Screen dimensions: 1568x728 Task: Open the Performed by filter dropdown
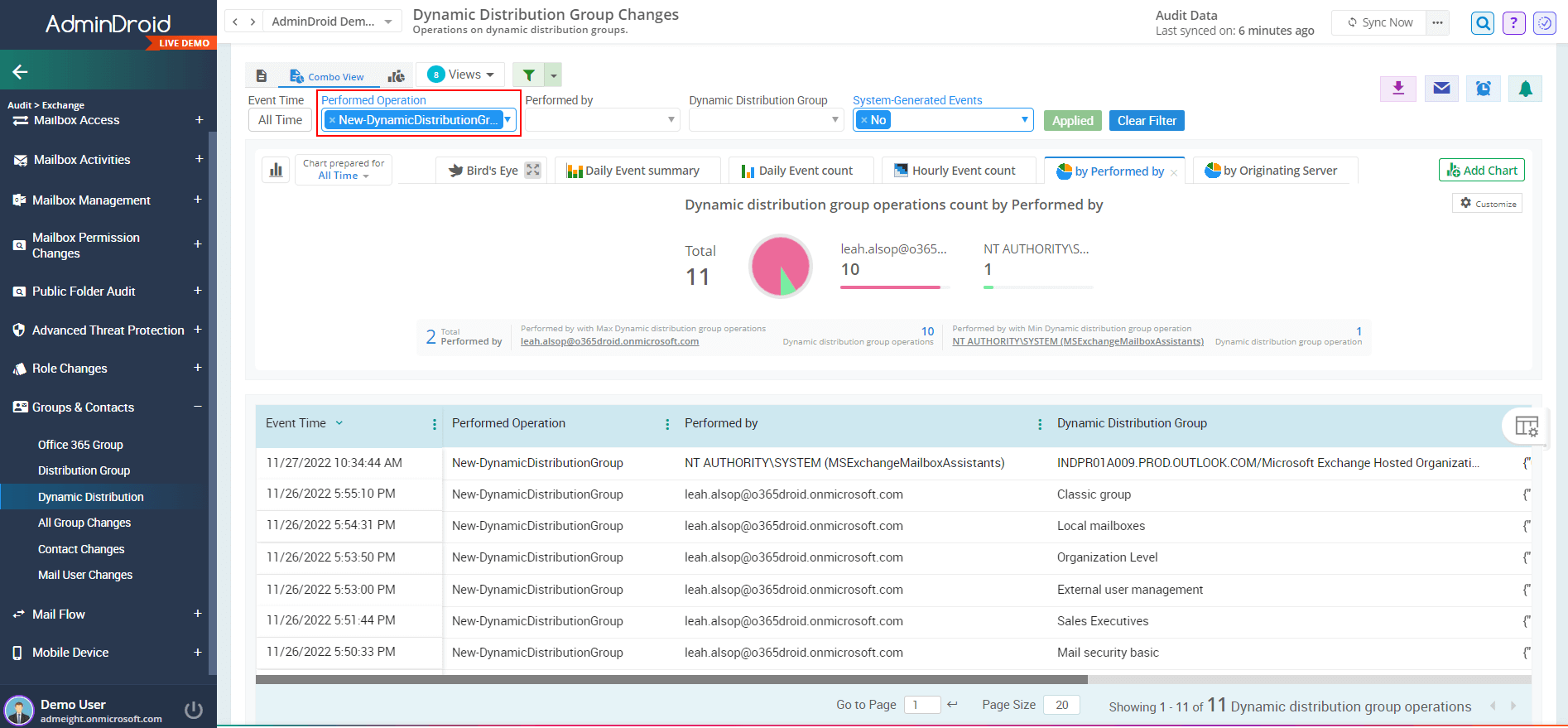[x=602, y=121]
